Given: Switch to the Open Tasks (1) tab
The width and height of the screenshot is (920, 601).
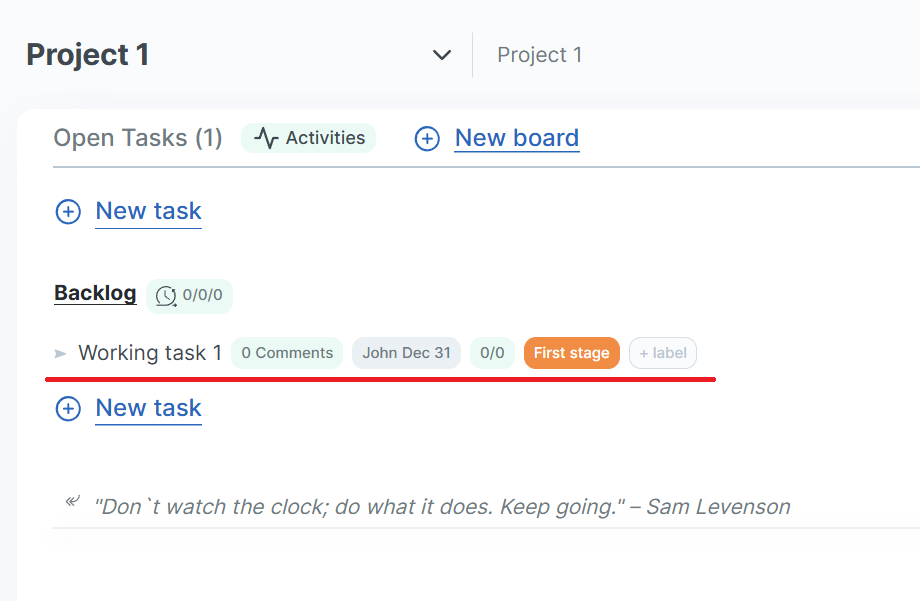Looking at the screenshot, I should [x=137, y=138].
